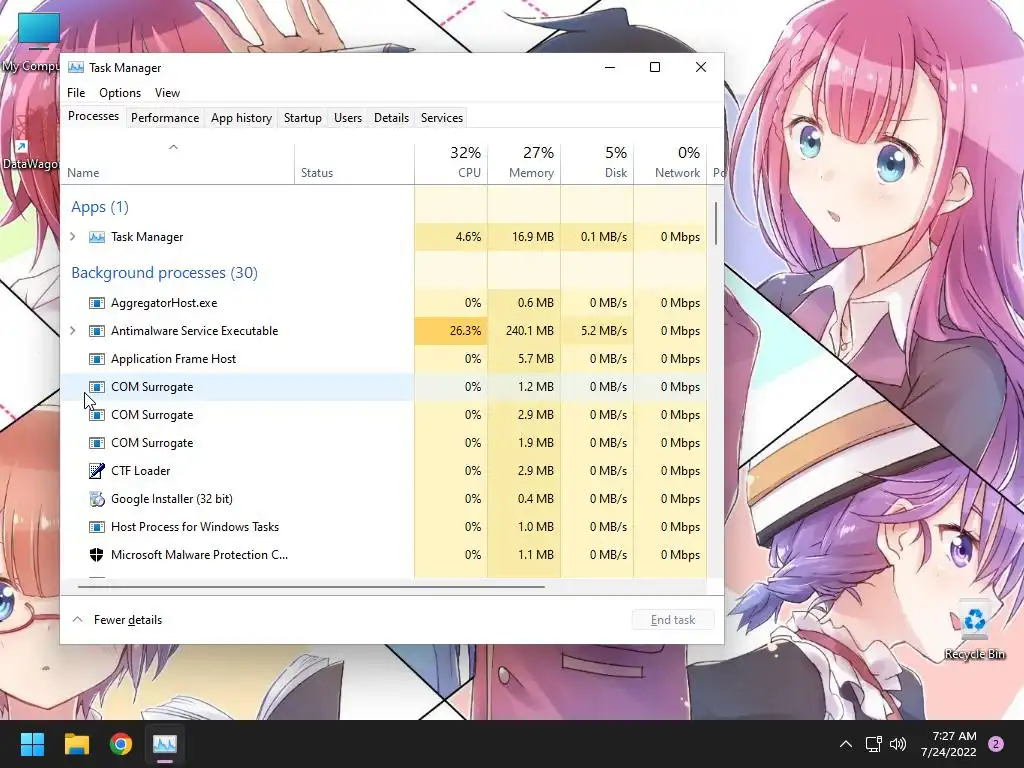Switch to the Users tab
The width and height of the screenshot is (1024, 768).
347,118
